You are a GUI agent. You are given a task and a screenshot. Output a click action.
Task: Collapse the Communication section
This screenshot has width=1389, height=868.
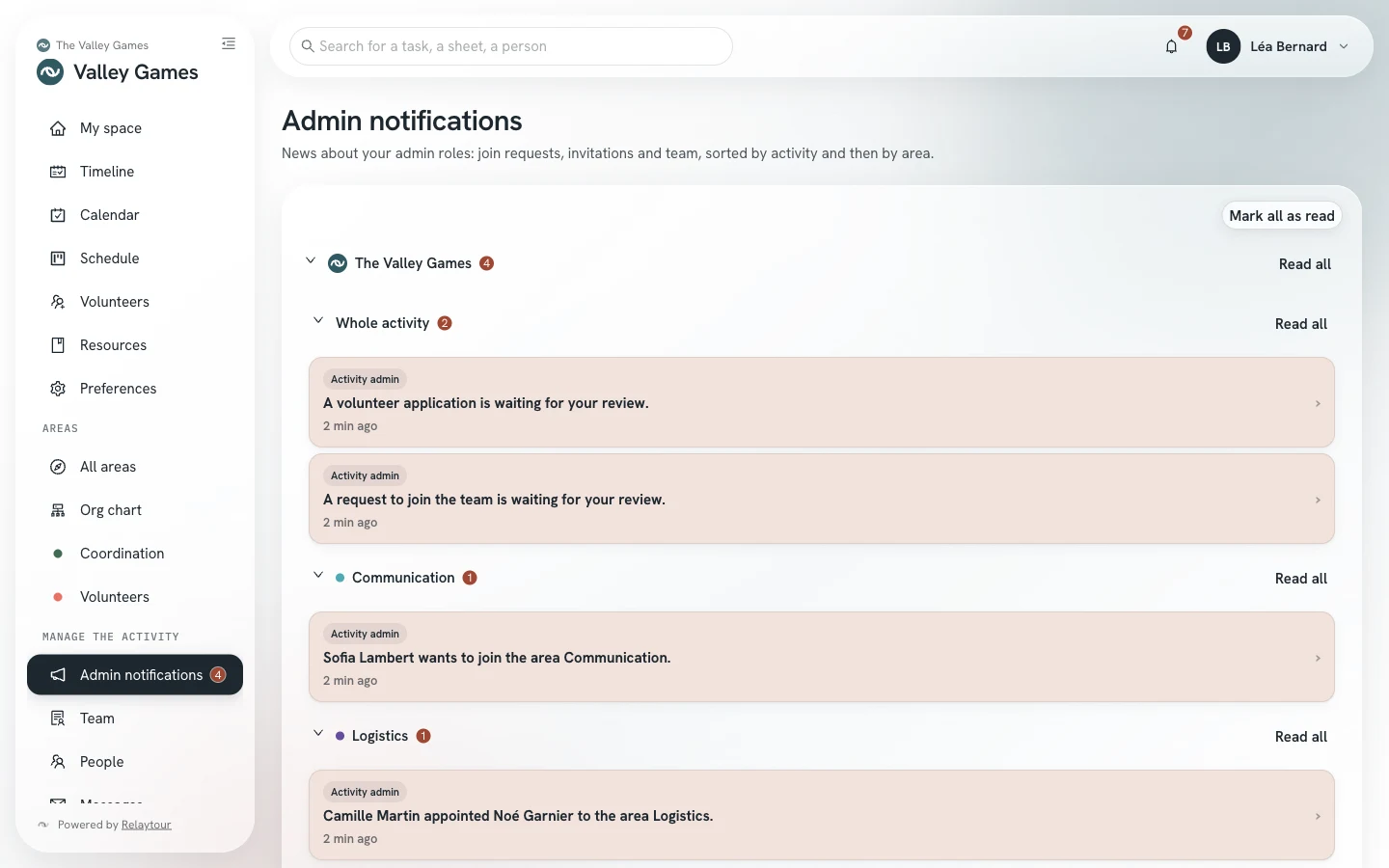318,575
